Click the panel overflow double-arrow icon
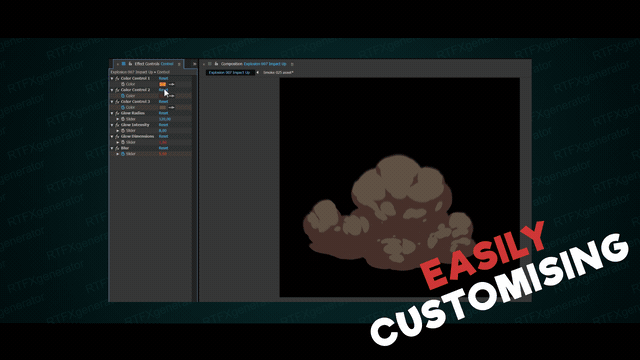The width and height of the screenshot is (640, 360). [x=194, y=64]
